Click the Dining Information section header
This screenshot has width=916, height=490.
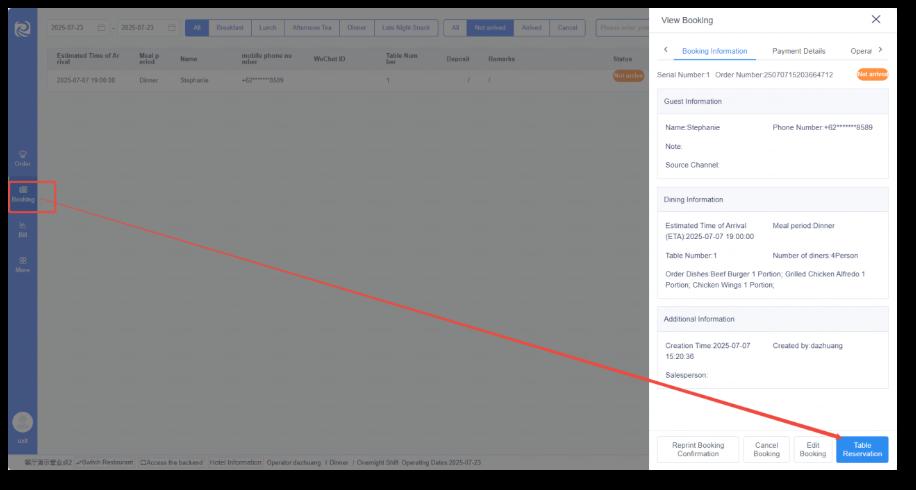pyautogui.click(x=772, y=200)
